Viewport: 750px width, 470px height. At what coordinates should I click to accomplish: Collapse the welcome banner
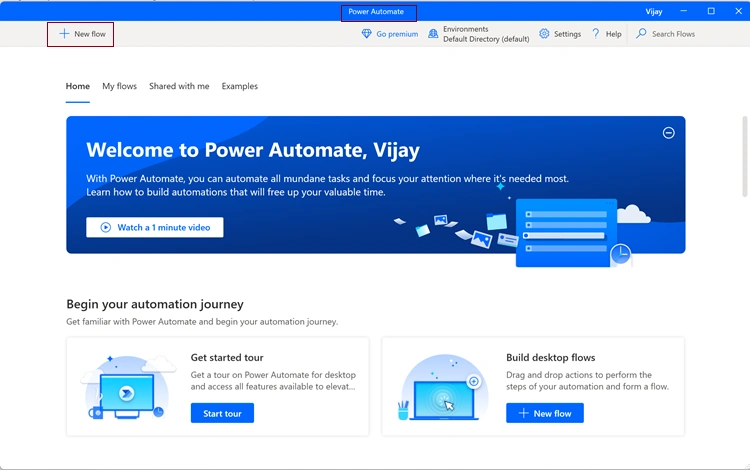pyautogui.click(x=669, y=132)
